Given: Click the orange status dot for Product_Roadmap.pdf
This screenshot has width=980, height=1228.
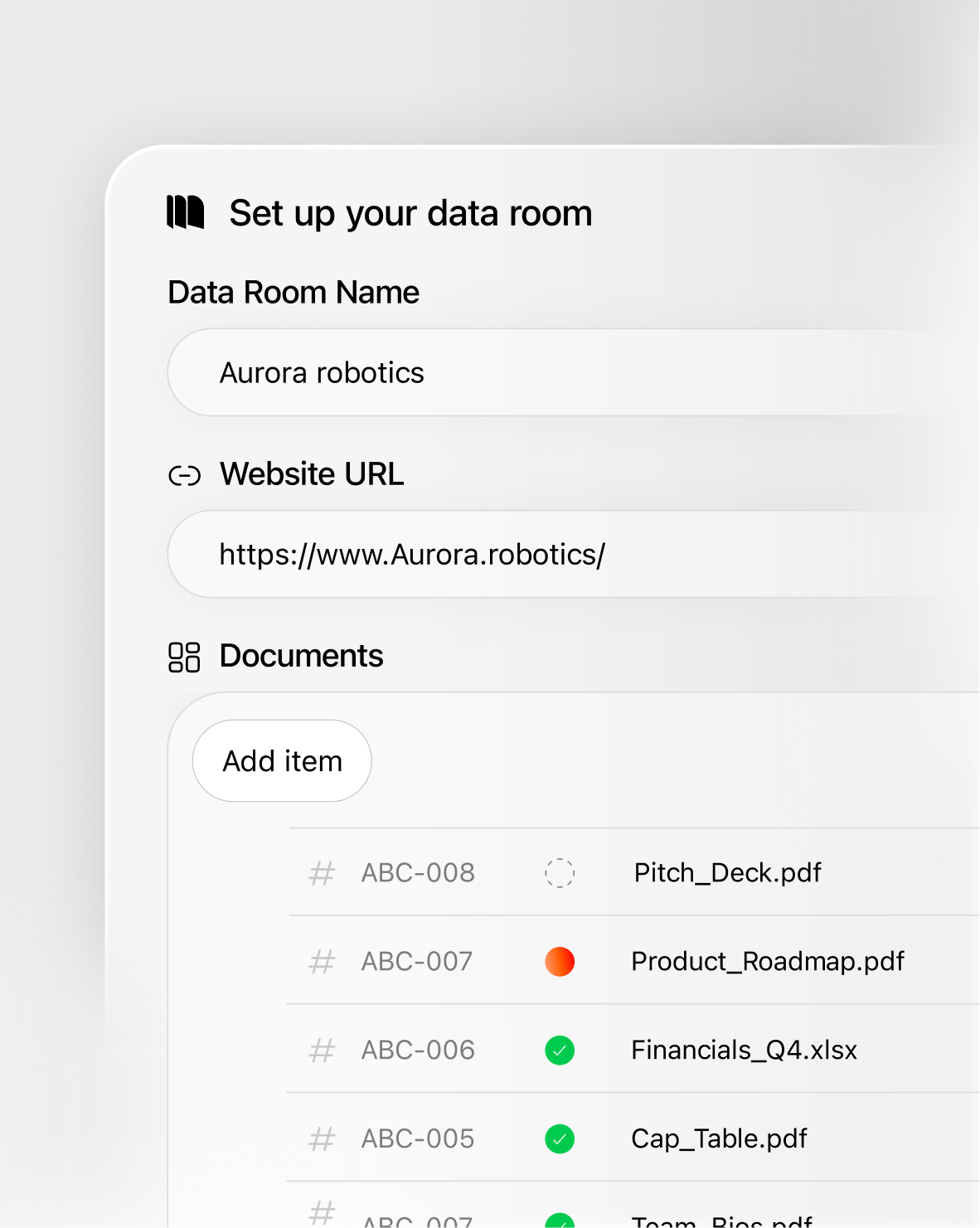Looking at the screenshot, I should tap(560, 962).
